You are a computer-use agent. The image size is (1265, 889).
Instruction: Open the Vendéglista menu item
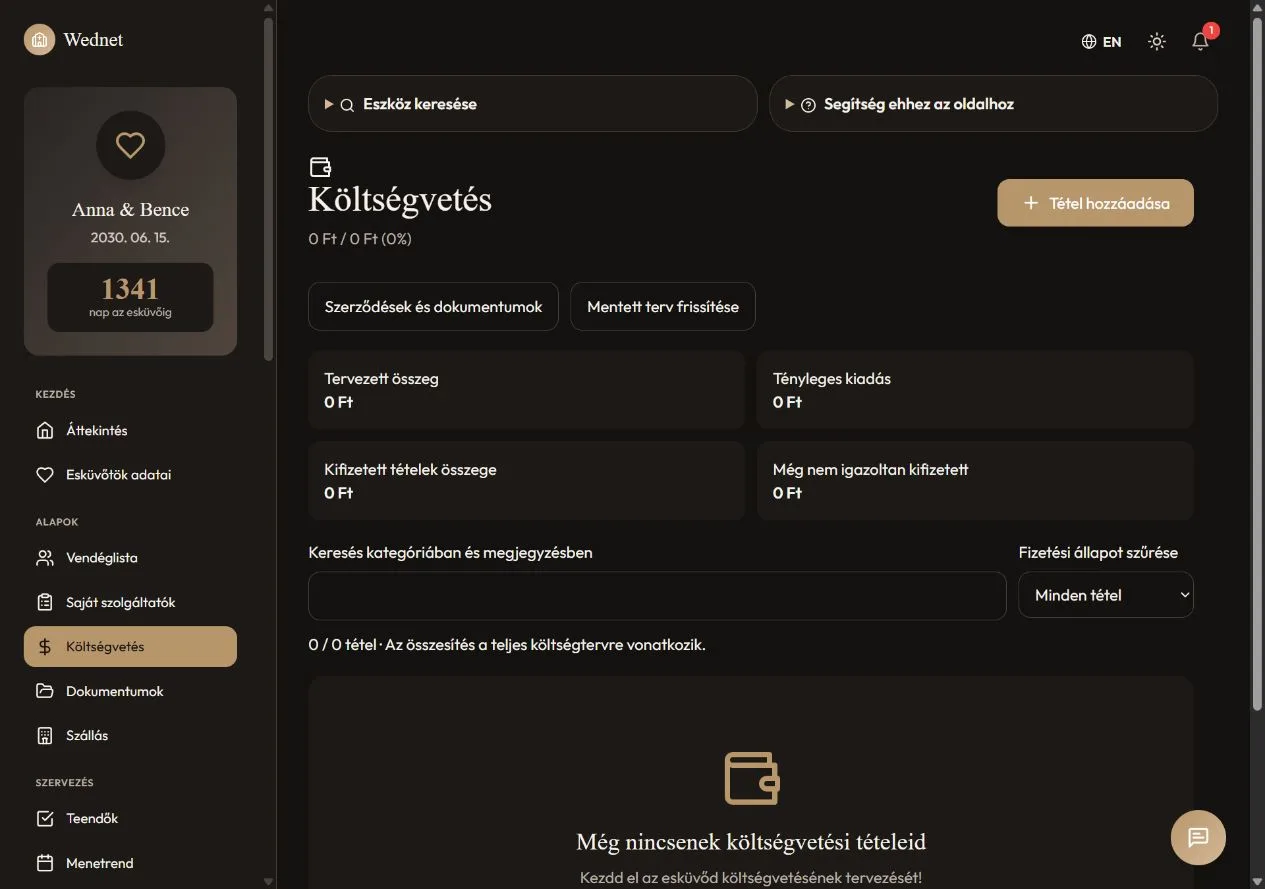pyautogui.click(x=130, y=558)
